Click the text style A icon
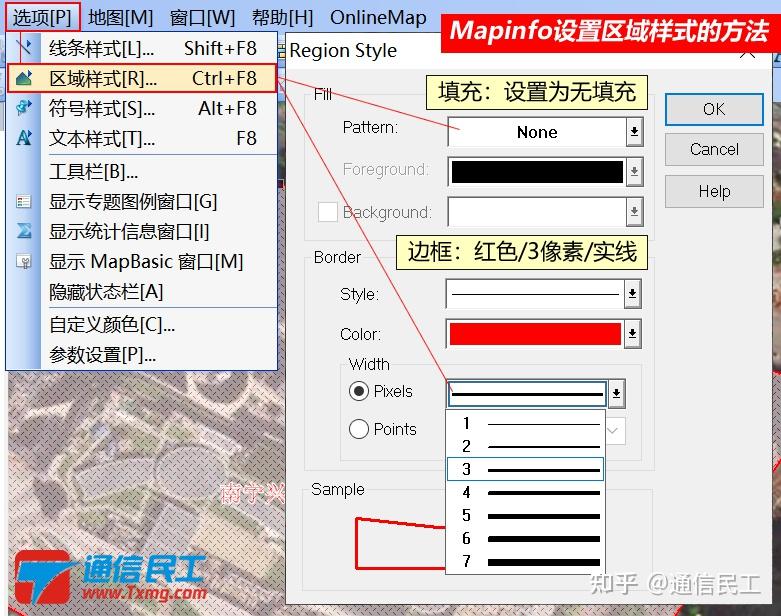781x616 pixels. coord(23,138)
